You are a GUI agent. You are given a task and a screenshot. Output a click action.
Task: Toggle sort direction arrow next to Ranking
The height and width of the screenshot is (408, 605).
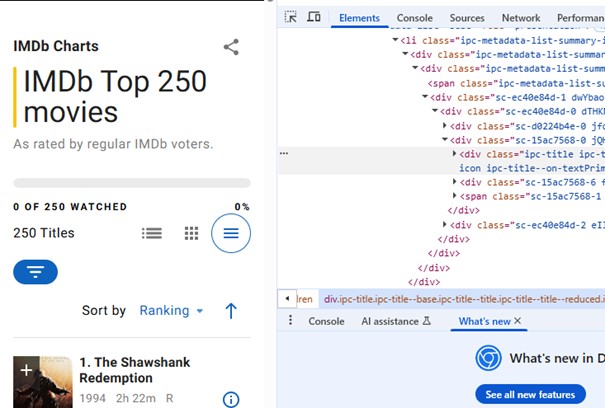click(x=231, y=311)
